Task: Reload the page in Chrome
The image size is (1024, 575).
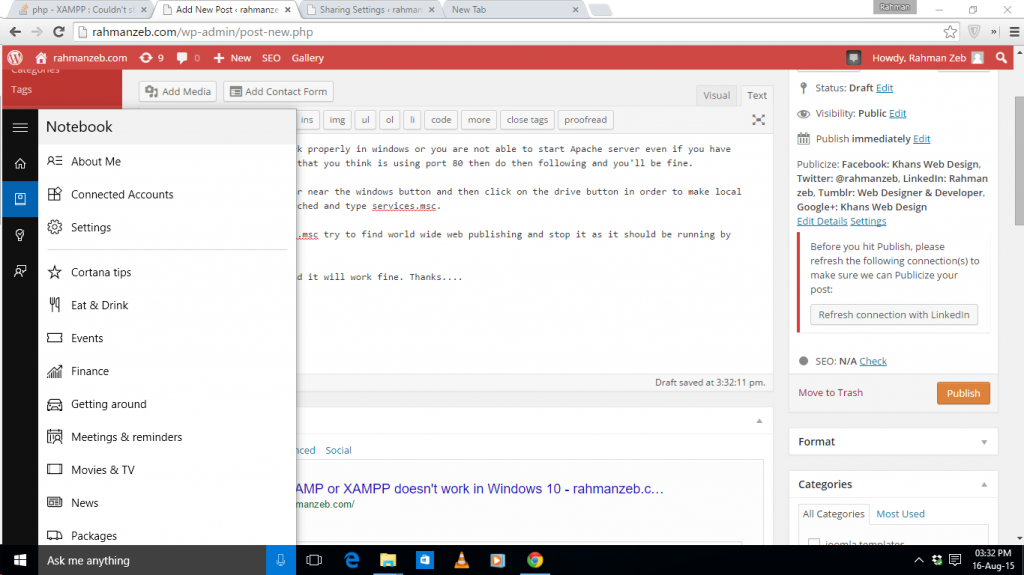Action: (59, 31)
